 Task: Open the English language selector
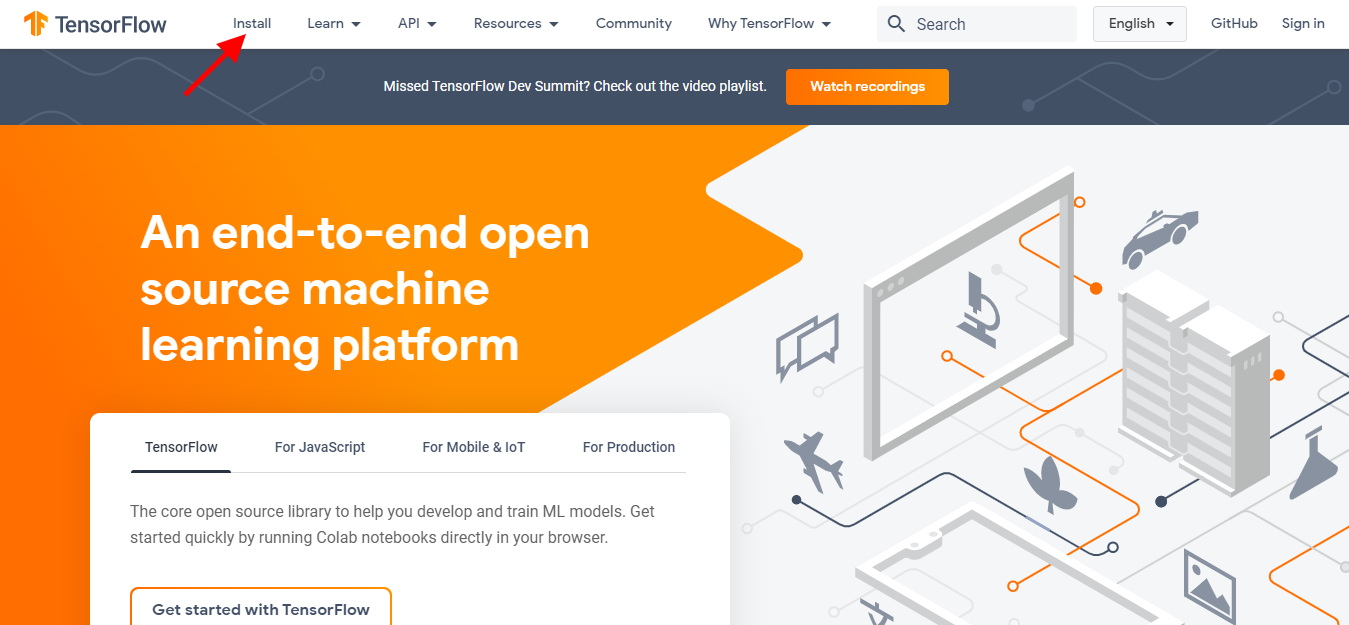[1140, 24]
